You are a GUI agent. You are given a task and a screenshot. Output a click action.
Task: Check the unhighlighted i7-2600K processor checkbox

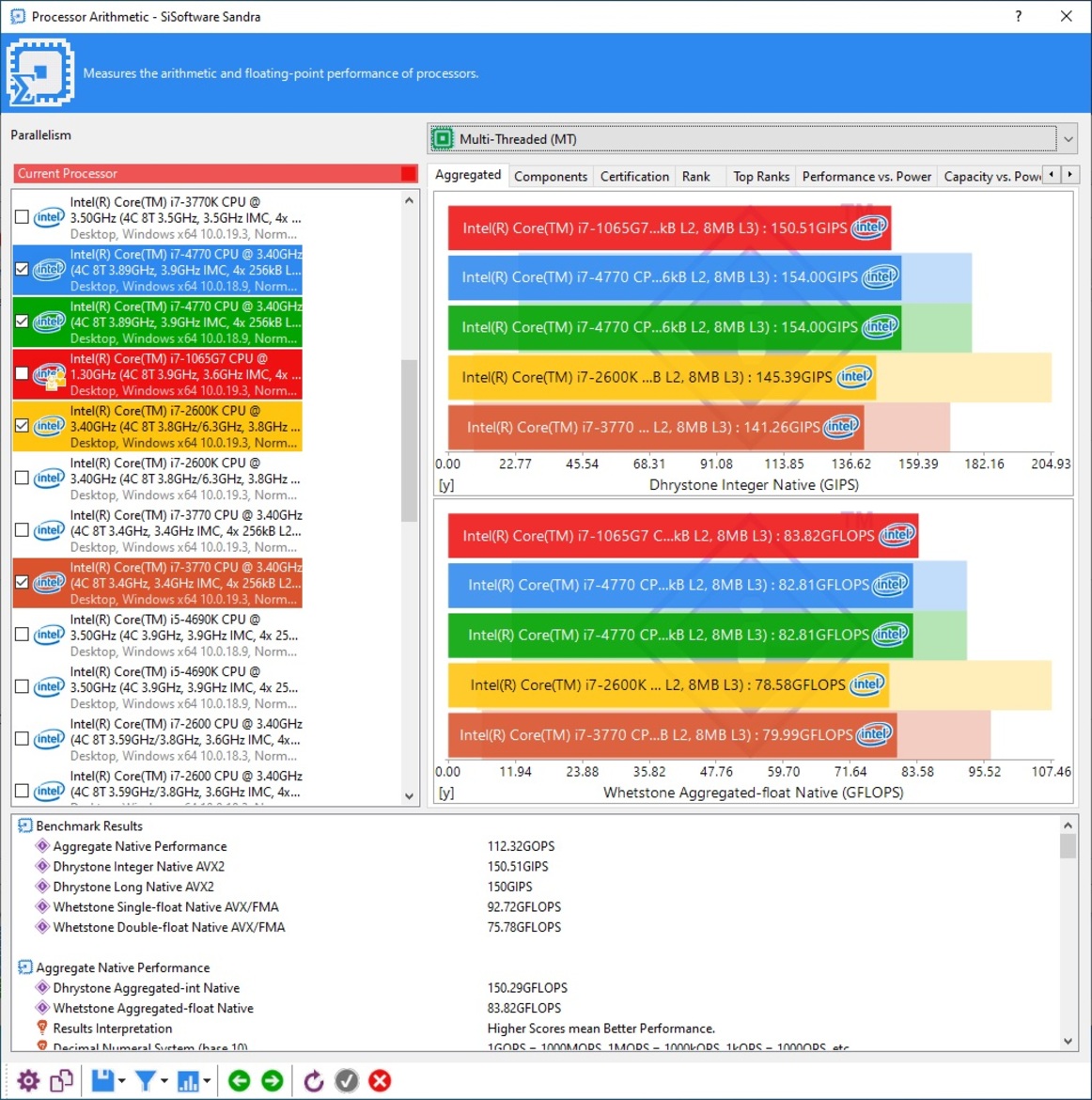tap(22, 478)
